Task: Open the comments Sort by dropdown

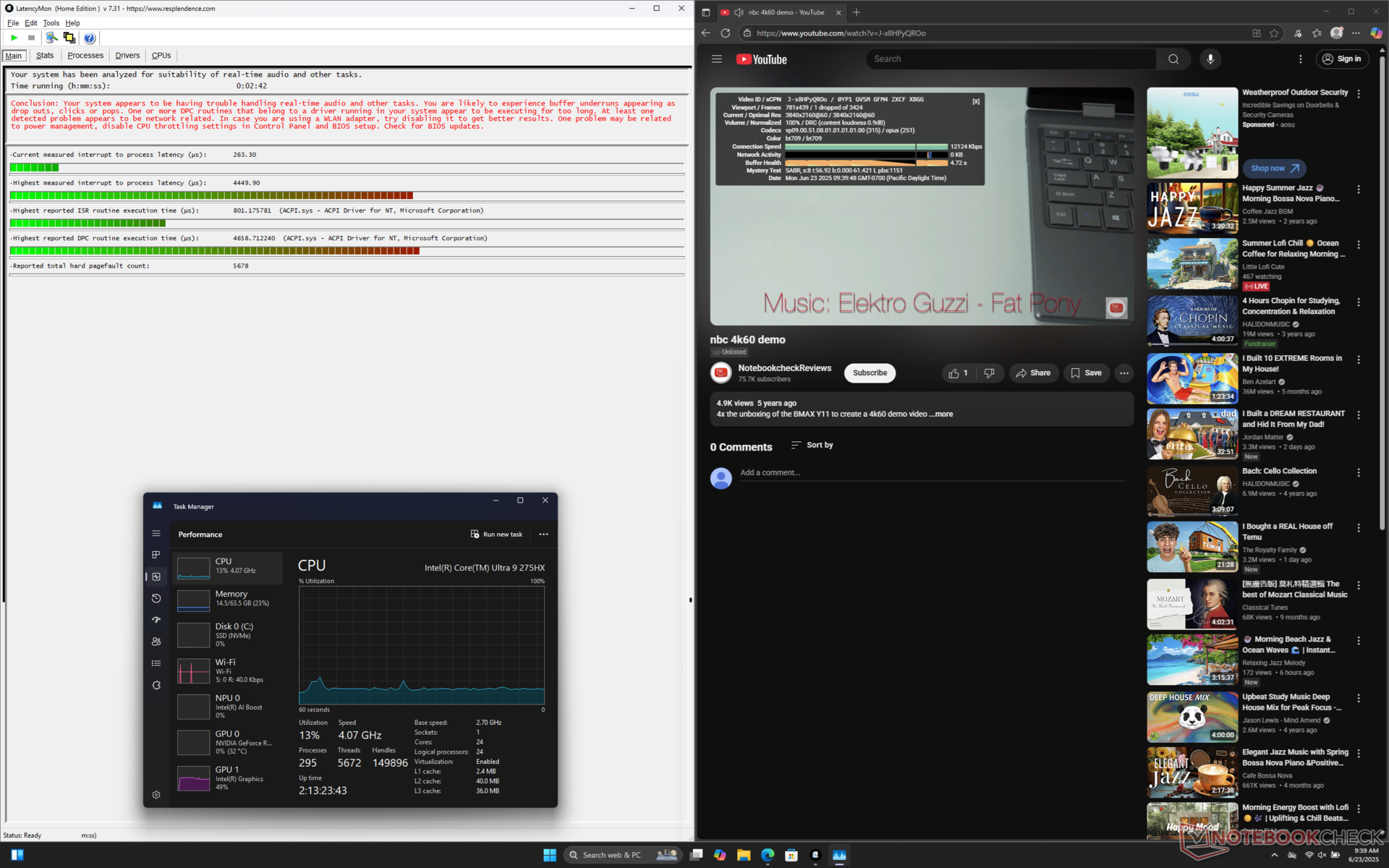Action: point(812,446)
